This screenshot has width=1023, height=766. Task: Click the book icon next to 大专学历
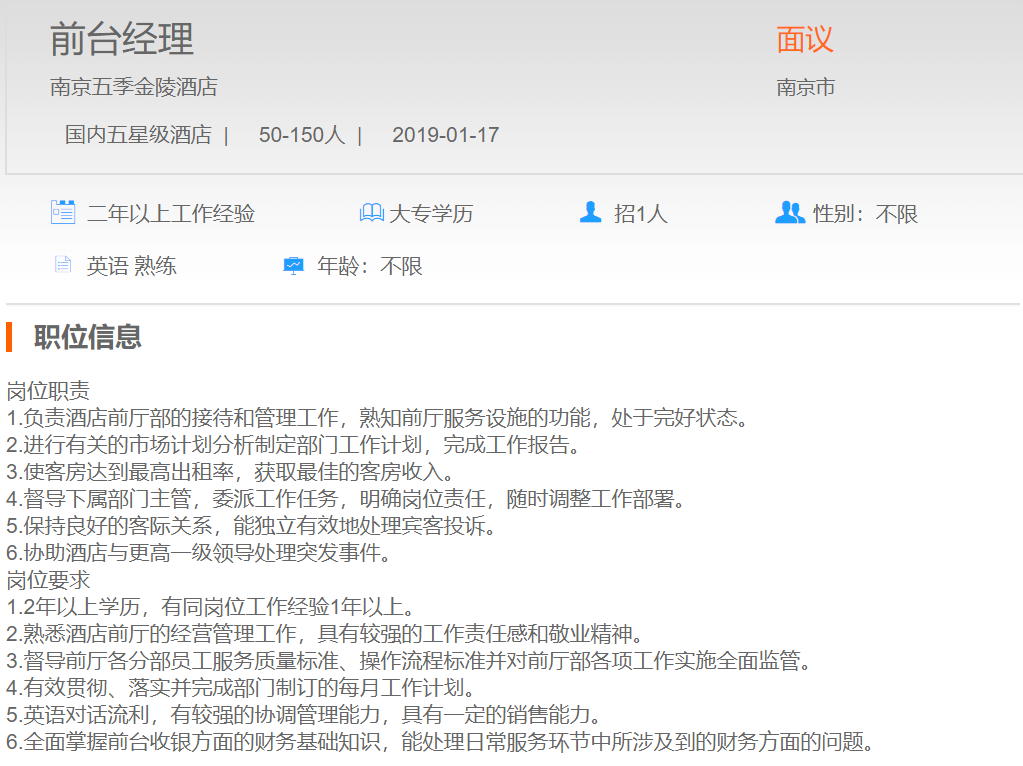(371, 213)
